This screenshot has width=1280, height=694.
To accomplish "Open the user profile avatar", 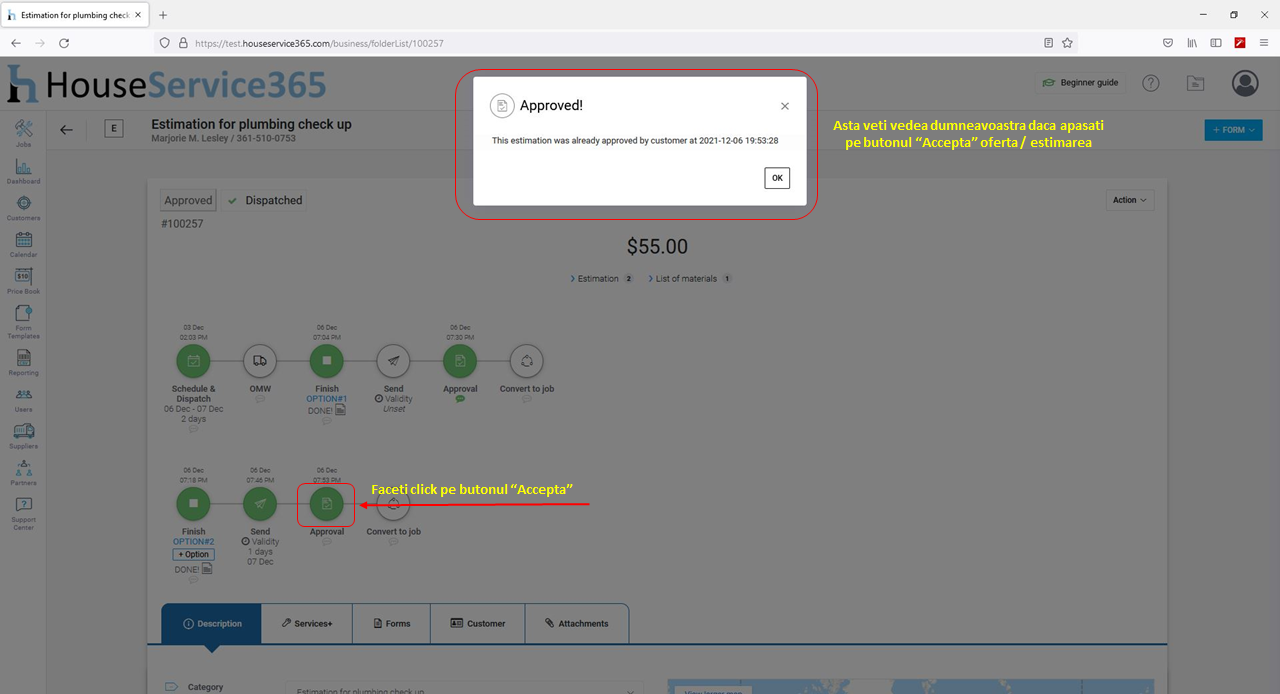I will [1245, 83].
